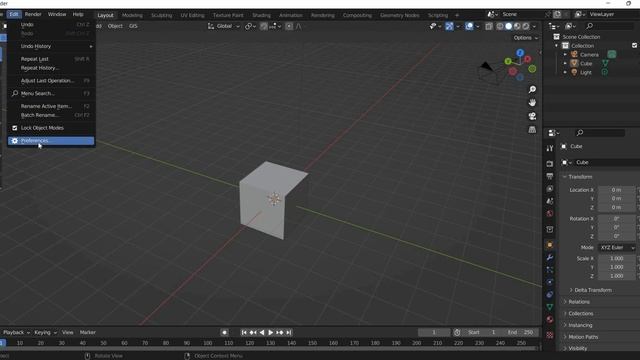Toggle X-ray mode icon

[x=489, y=26]
